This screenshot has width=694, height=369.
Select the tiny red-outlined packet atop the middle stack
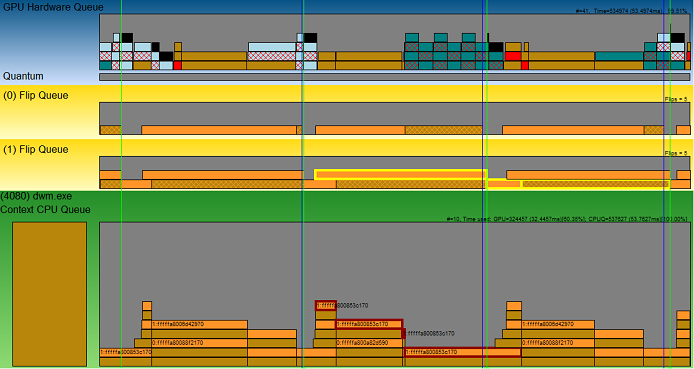tap(326, 305)
